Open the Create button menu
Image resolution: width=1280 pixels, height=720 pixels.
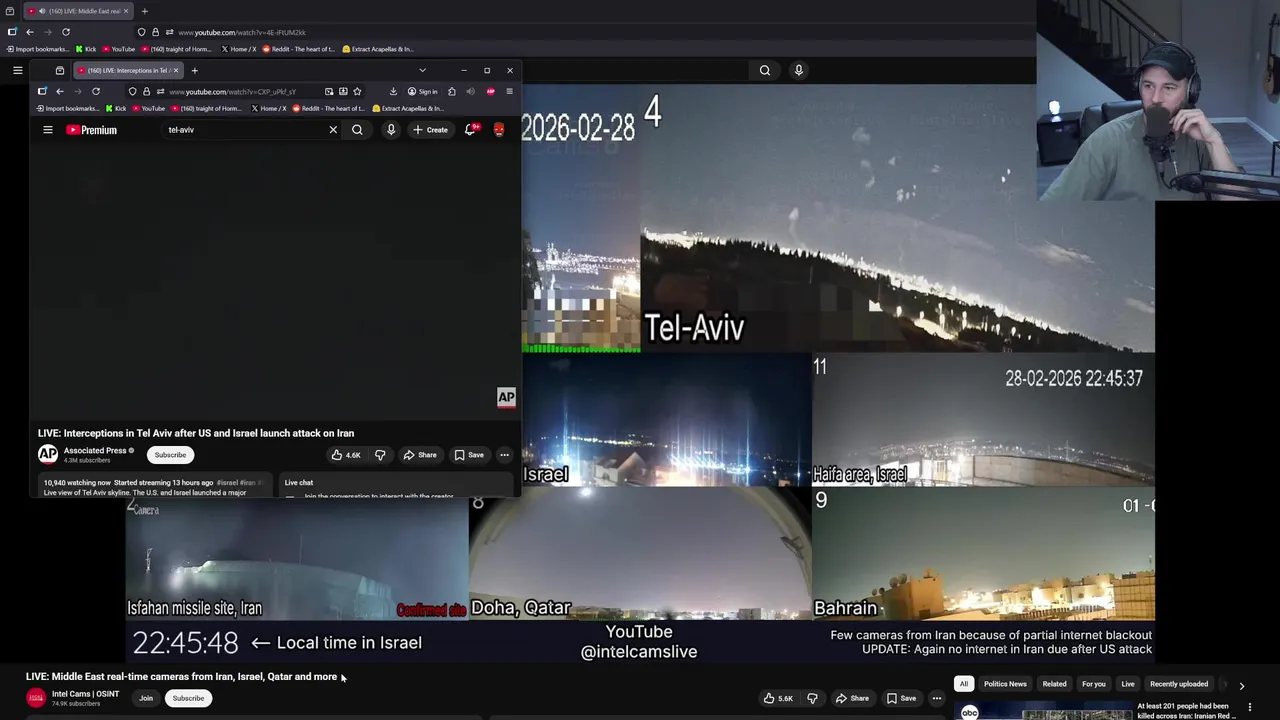pyautogui.click(x=430, y=130)
